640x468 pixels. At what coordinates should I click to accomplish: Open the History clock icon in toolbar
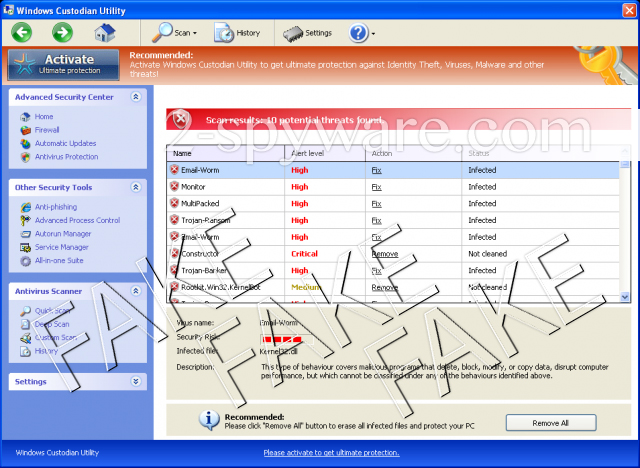[224, 33]
